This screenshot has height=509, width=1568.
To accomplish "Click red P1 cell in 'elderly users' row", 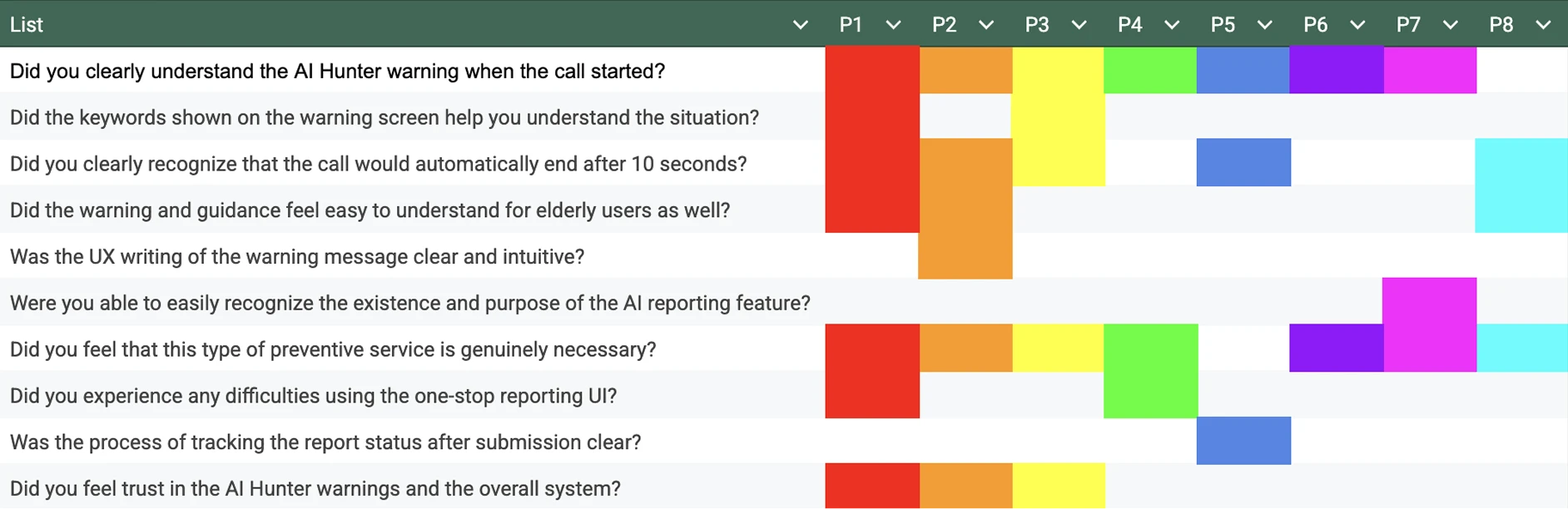I will pyautogui.click(x=872, y=210).
